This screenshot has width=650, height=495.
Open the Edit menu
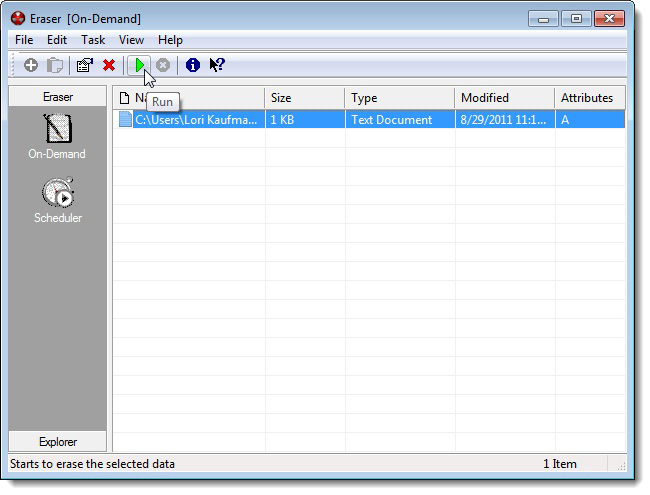(57, 40)
